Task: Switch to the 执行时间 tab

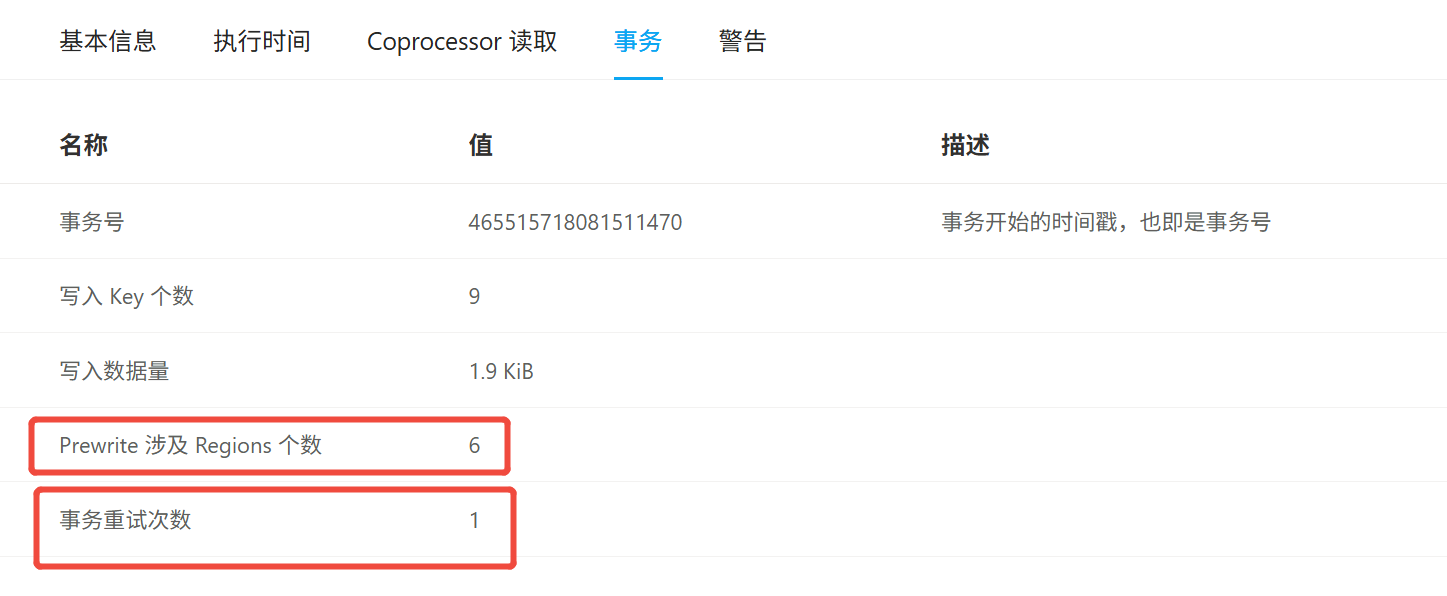Action: pyautogui.click(x=262, y=41)
